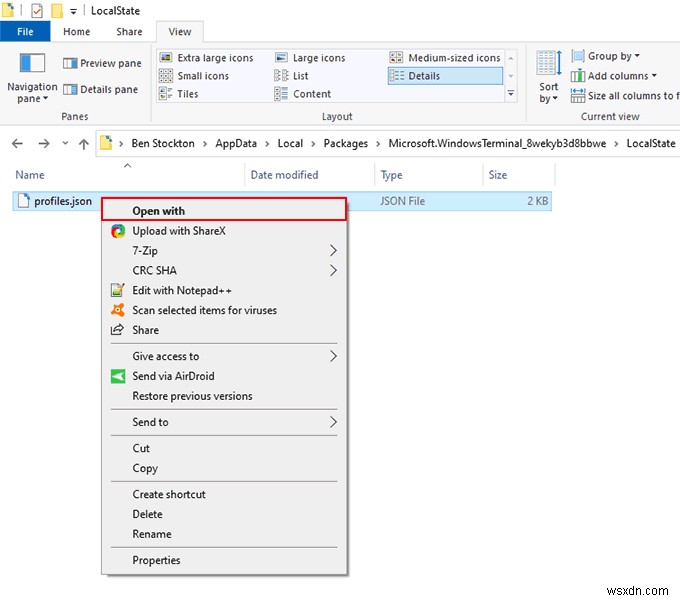The height and width of the screenshot is (601, 680).
Task: Open Customize Quick Access Toolbar dropdown
Action: tap(73, 11)
